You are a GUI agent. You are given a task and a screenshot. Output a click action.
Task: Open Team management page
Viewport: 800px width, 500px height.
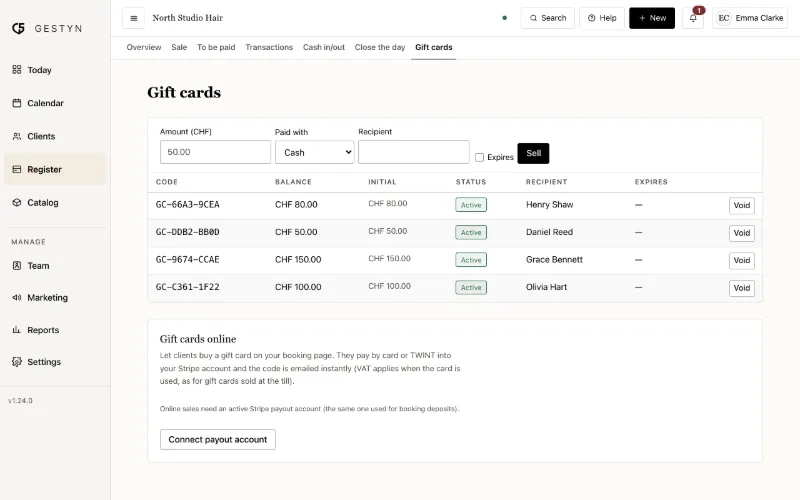point(55,266)
